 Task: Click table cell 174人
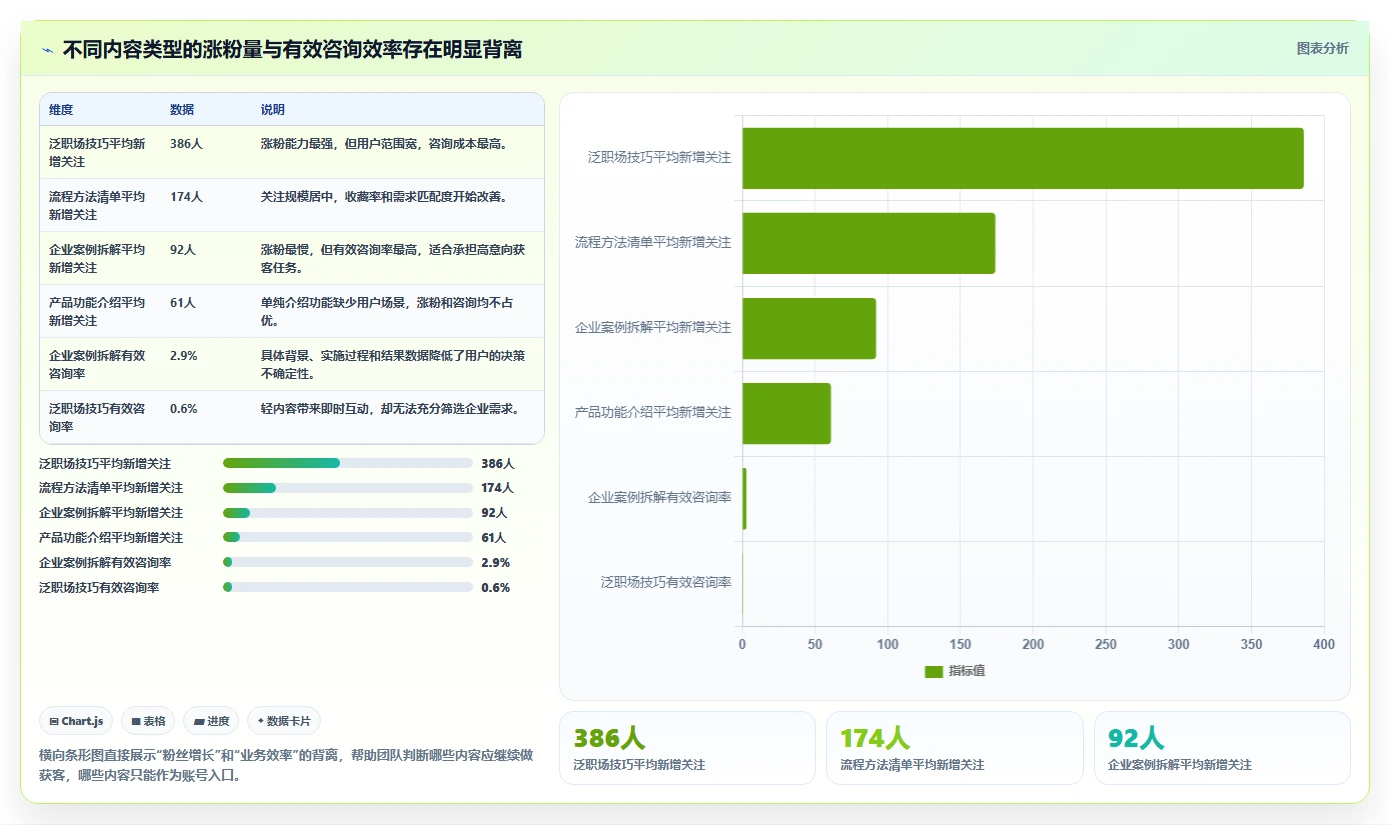click(x=186, y=197)
